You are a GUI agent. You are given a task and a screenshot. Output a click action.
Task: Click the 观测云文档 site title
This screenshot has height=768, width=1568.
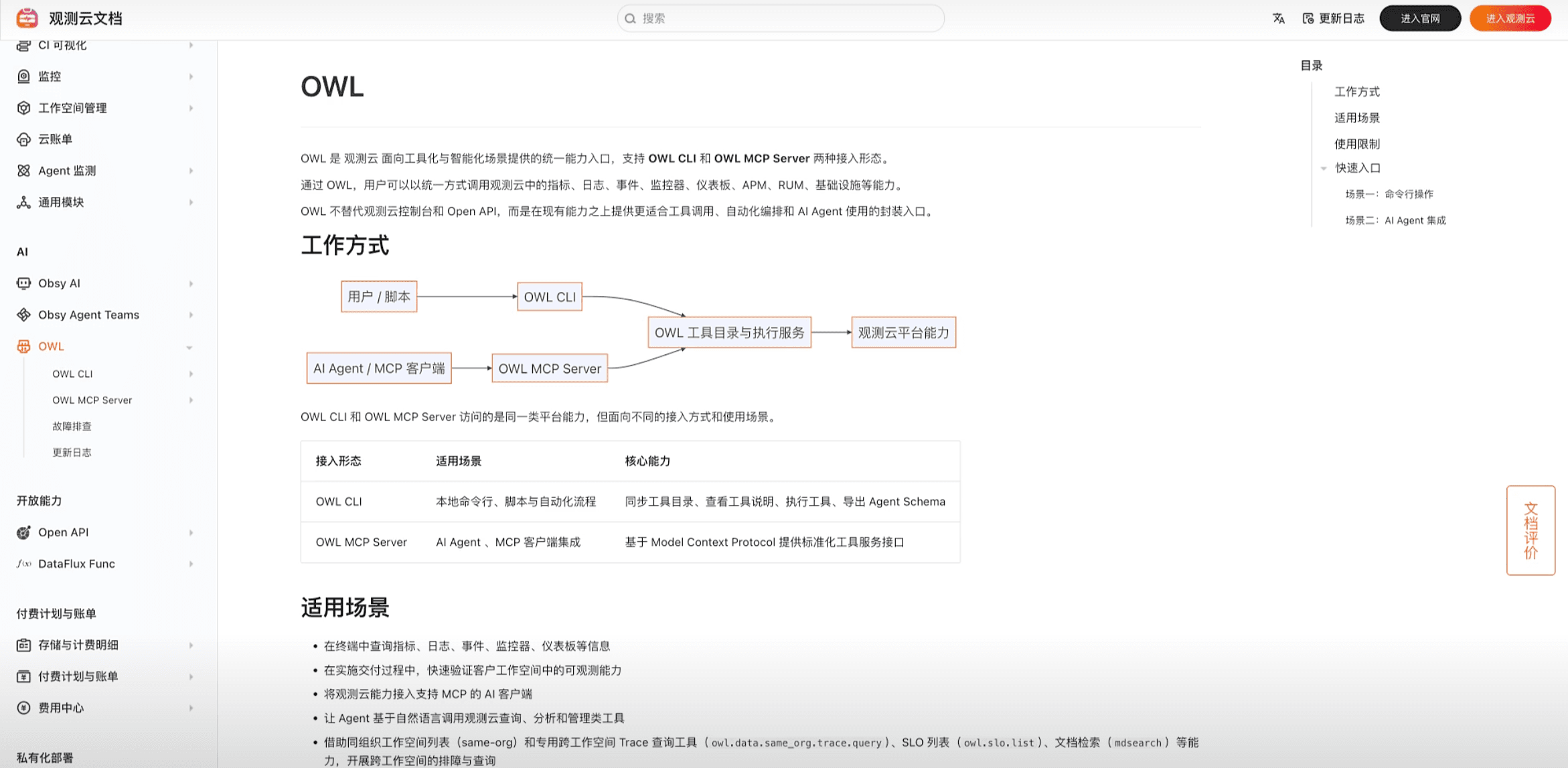click(86, 18)
